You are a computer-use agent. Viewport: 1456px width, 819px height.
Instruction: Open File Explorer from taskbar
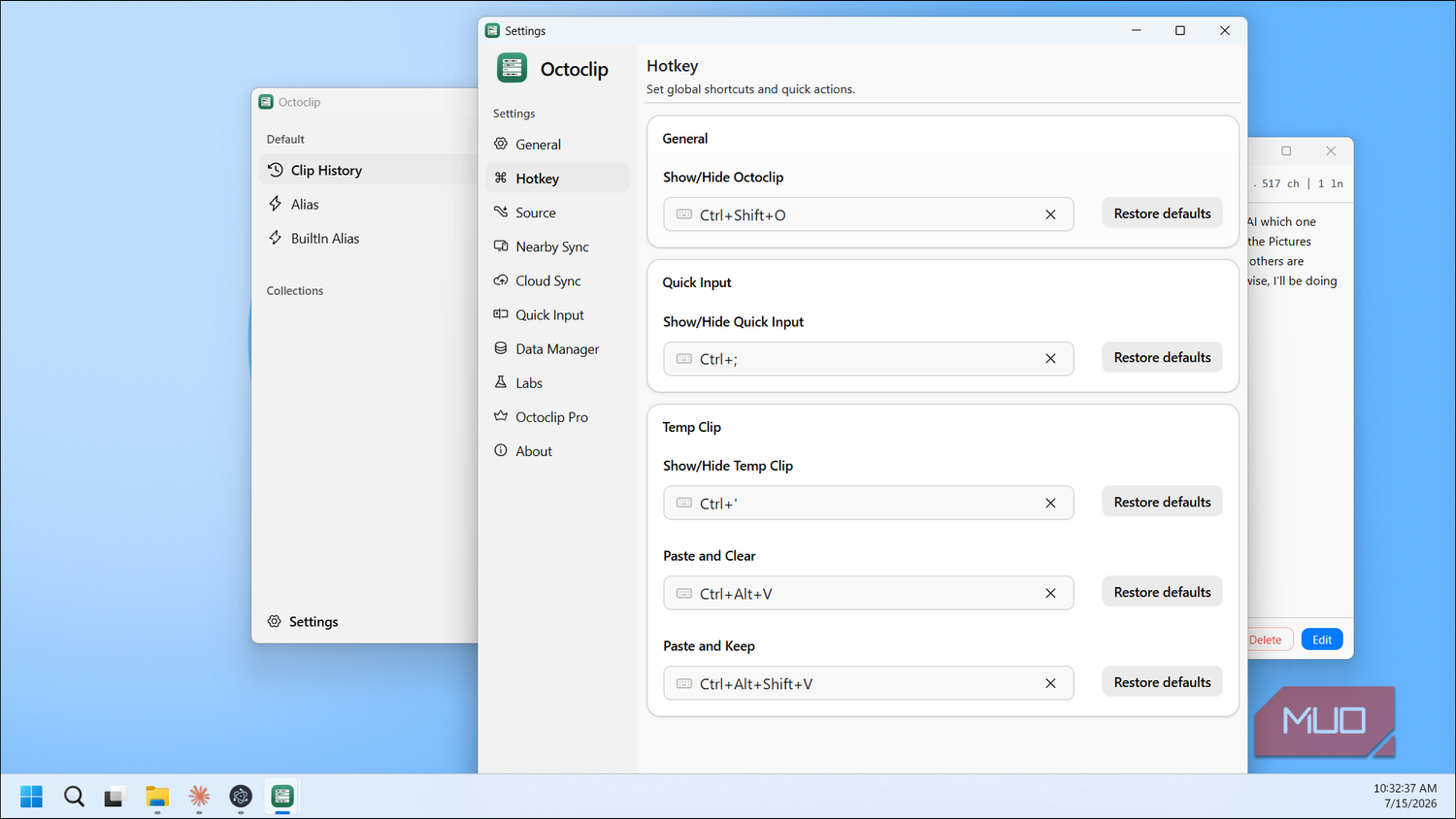point(157,797)
